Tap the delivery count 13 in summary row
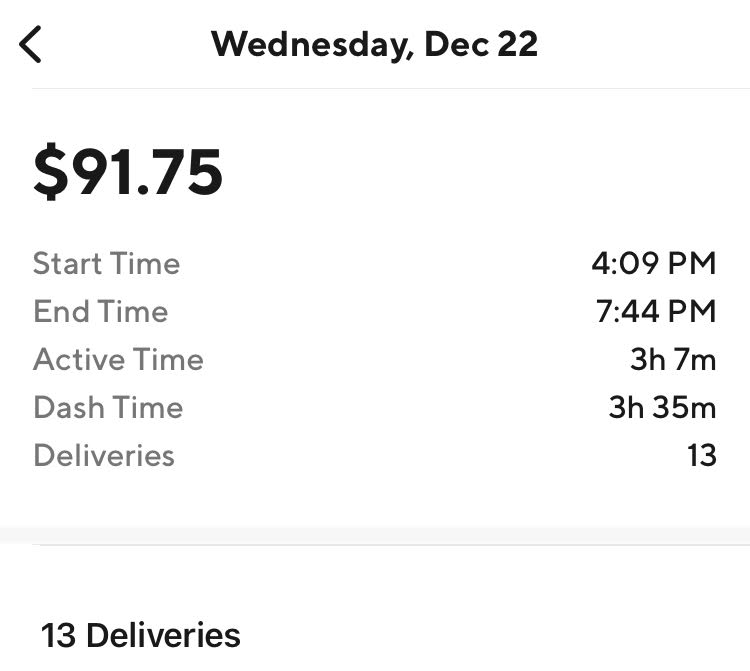Viewport: 750px width, 671px height. coord(702,456)
